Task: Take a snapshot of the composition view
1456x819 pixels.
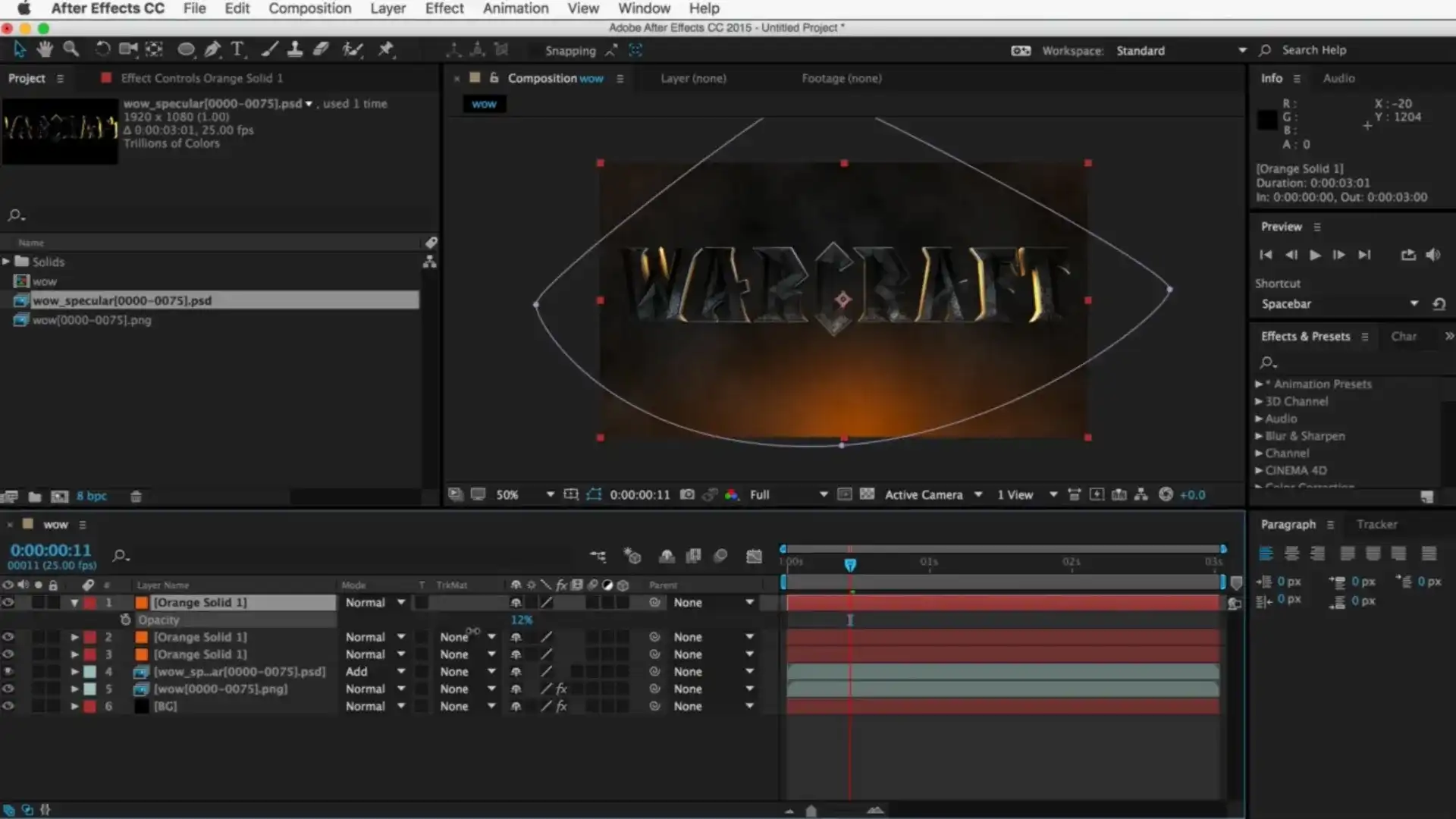Action: (688, 494)
